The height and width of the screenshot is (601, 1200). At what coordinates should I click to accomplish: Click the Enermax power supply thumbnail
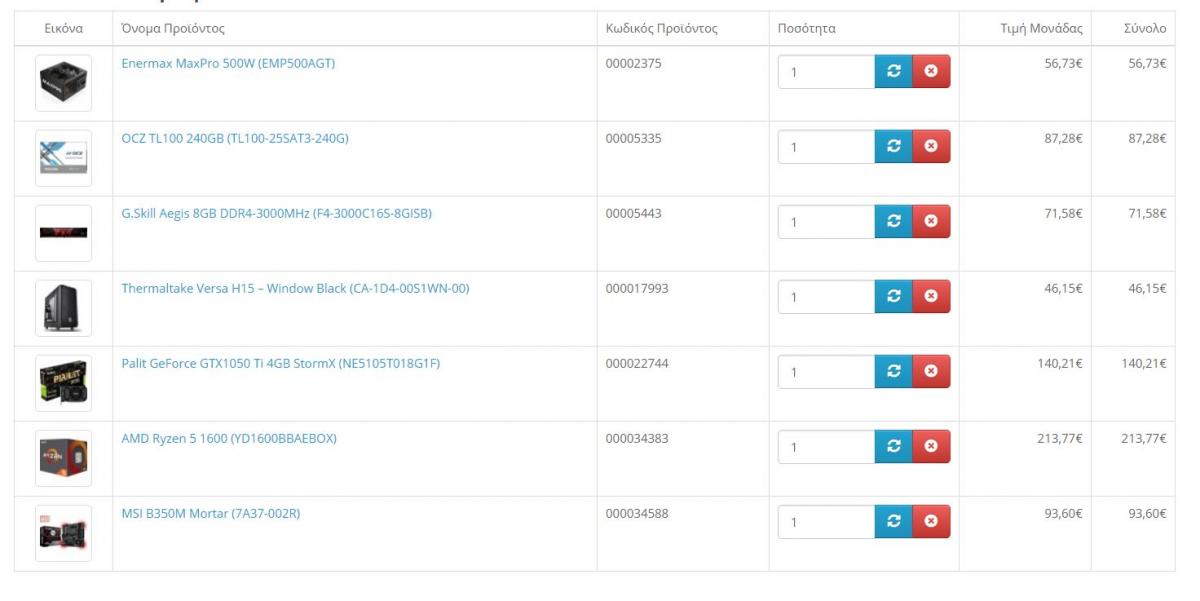tap(63, 83)
